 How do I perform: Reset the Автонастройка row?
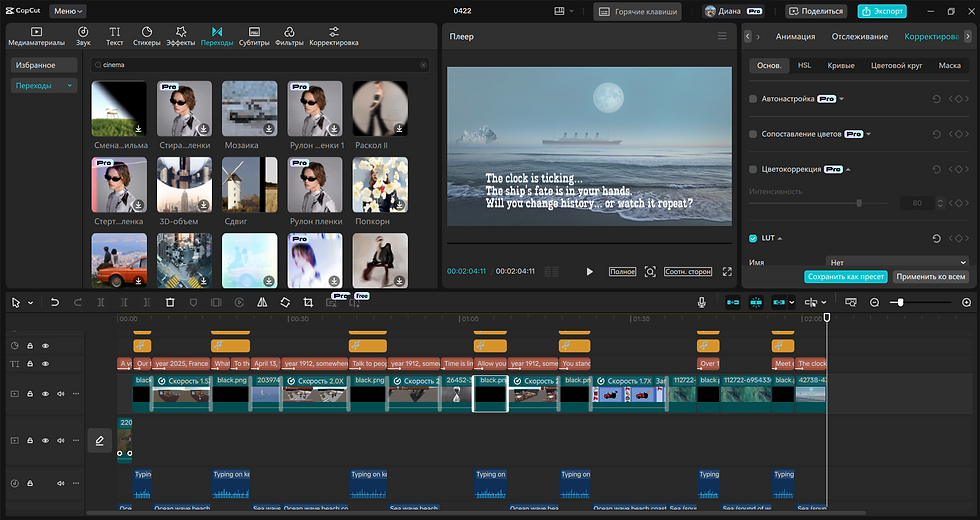click(x=936, y=99)
